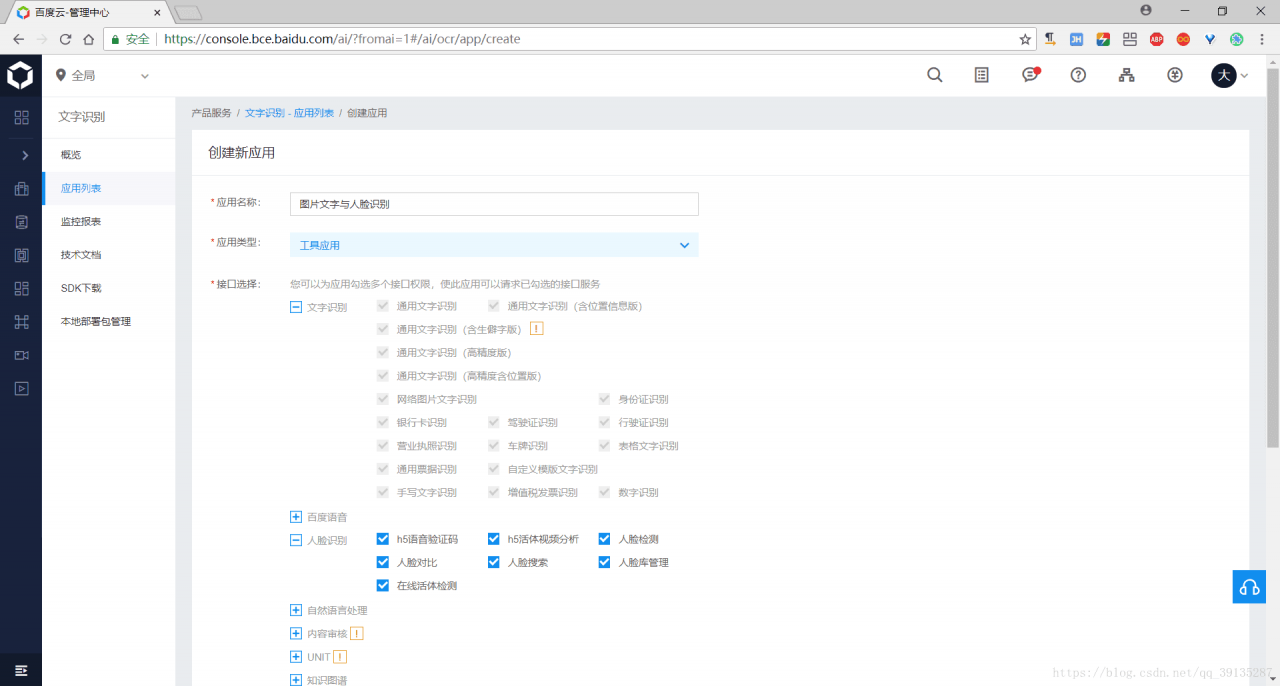Click the warning icon next to 内容审核

pos(357,633)
